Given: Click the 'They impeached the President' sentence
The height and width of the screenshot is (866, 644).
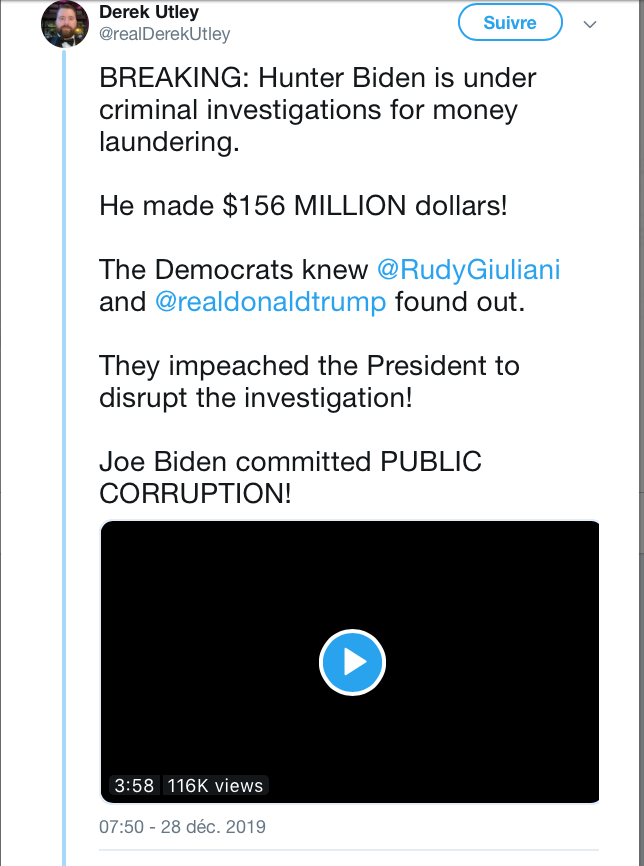Looking at the screenshot, I should (x=309, y=366).
